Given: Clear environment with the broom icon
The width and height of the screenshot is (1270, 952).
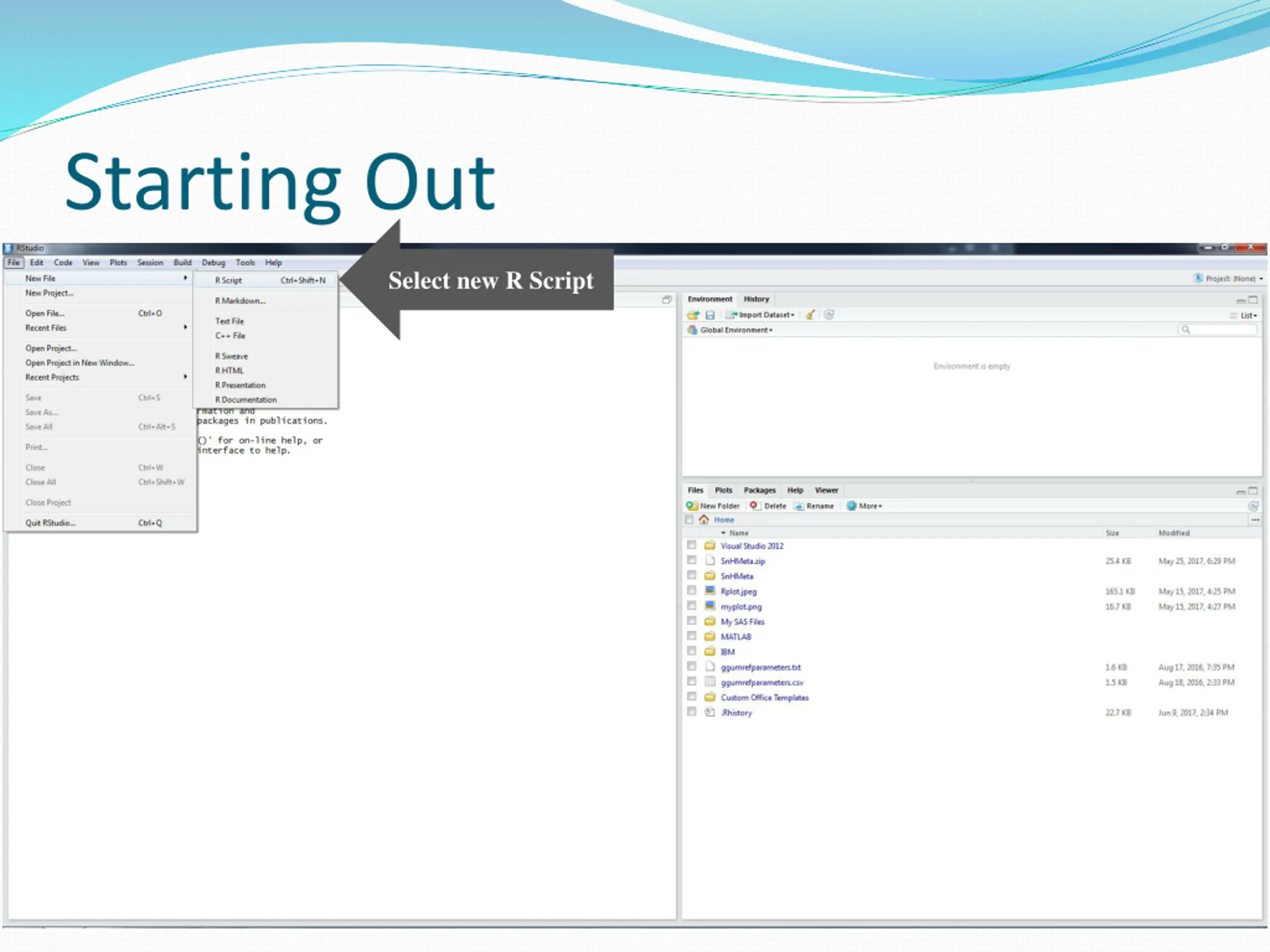Looking at the screenshot, I should tap(810, 315).
